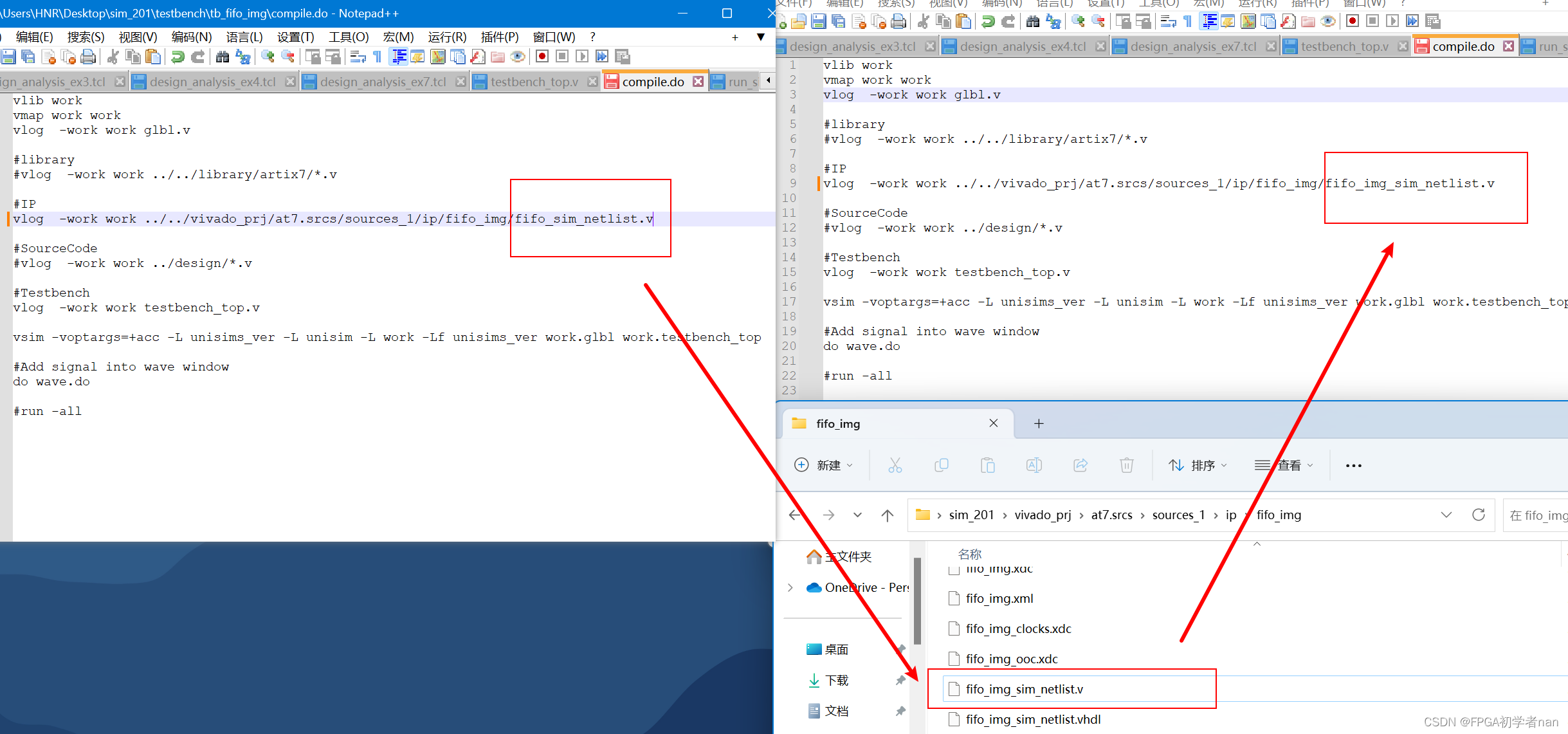Image resolution: width=1568 pixels, height=734 pixels.
Task: Toggle the indent guide button in left toolbar
Action: pos(399,57)
